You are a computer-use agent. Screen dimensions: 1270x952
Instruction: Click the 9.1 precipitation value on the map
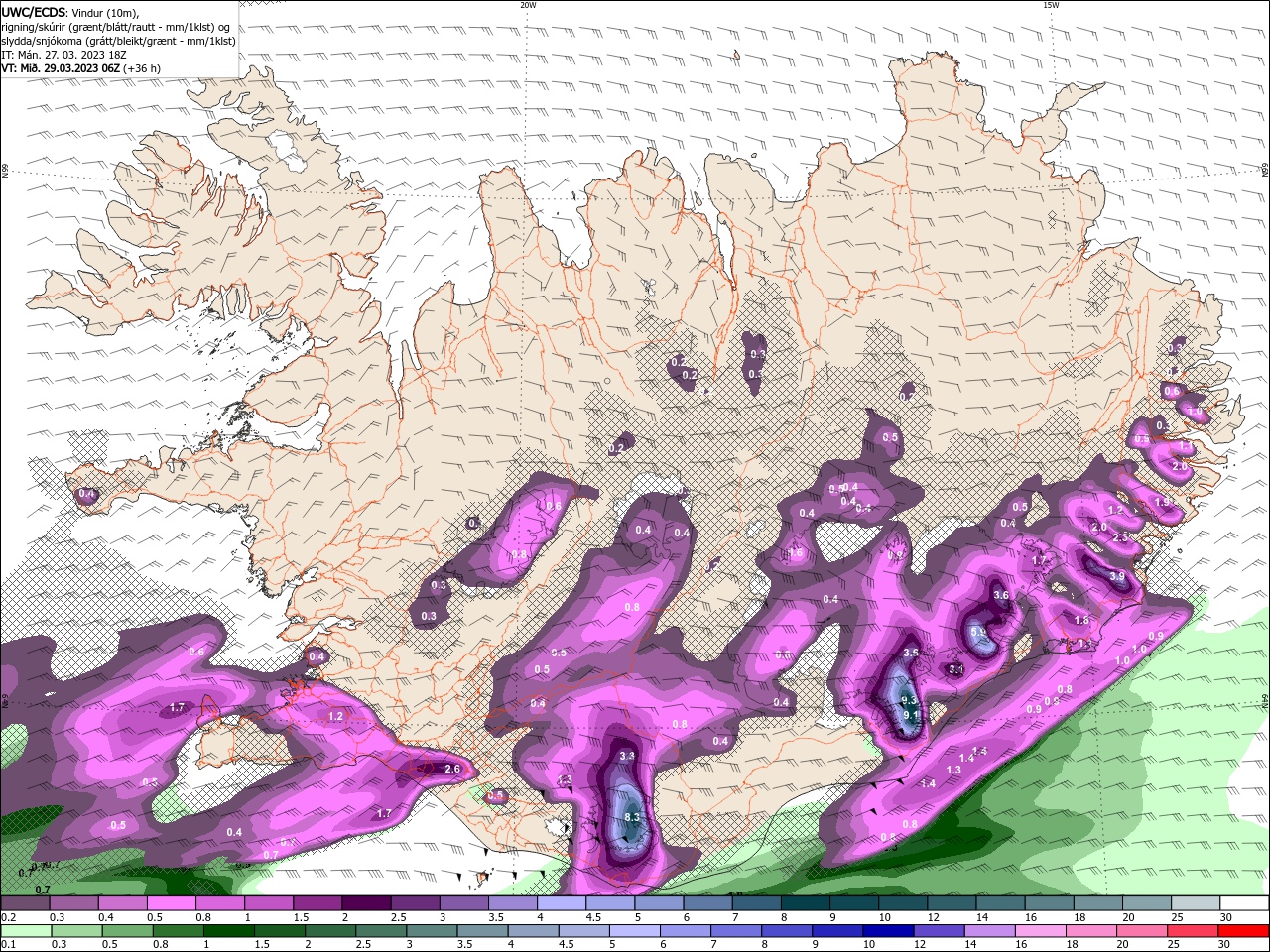click(x=911, y=715)
